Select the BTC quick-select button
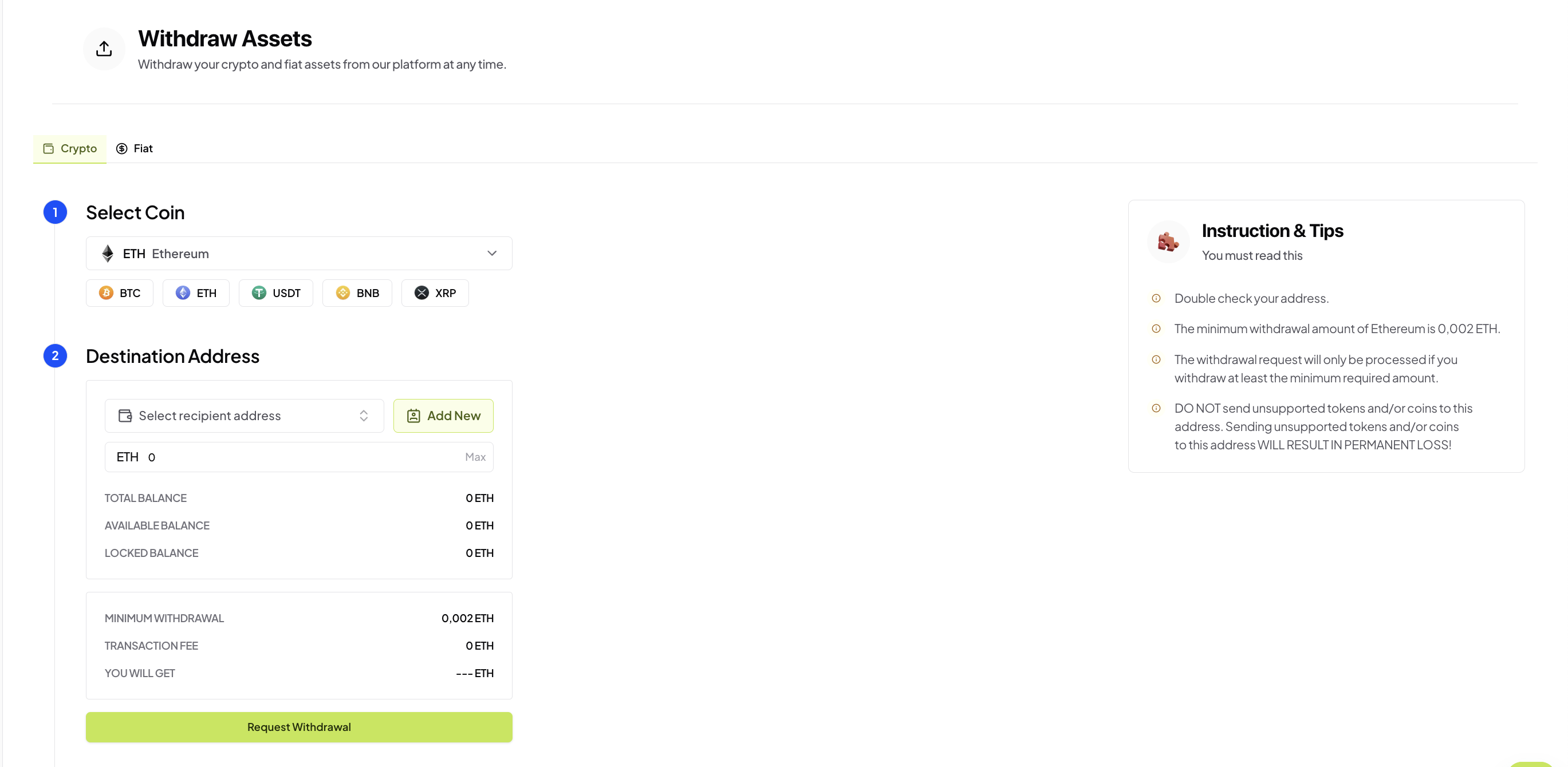This screenshot has height=767, width=1568. [119, 292]
